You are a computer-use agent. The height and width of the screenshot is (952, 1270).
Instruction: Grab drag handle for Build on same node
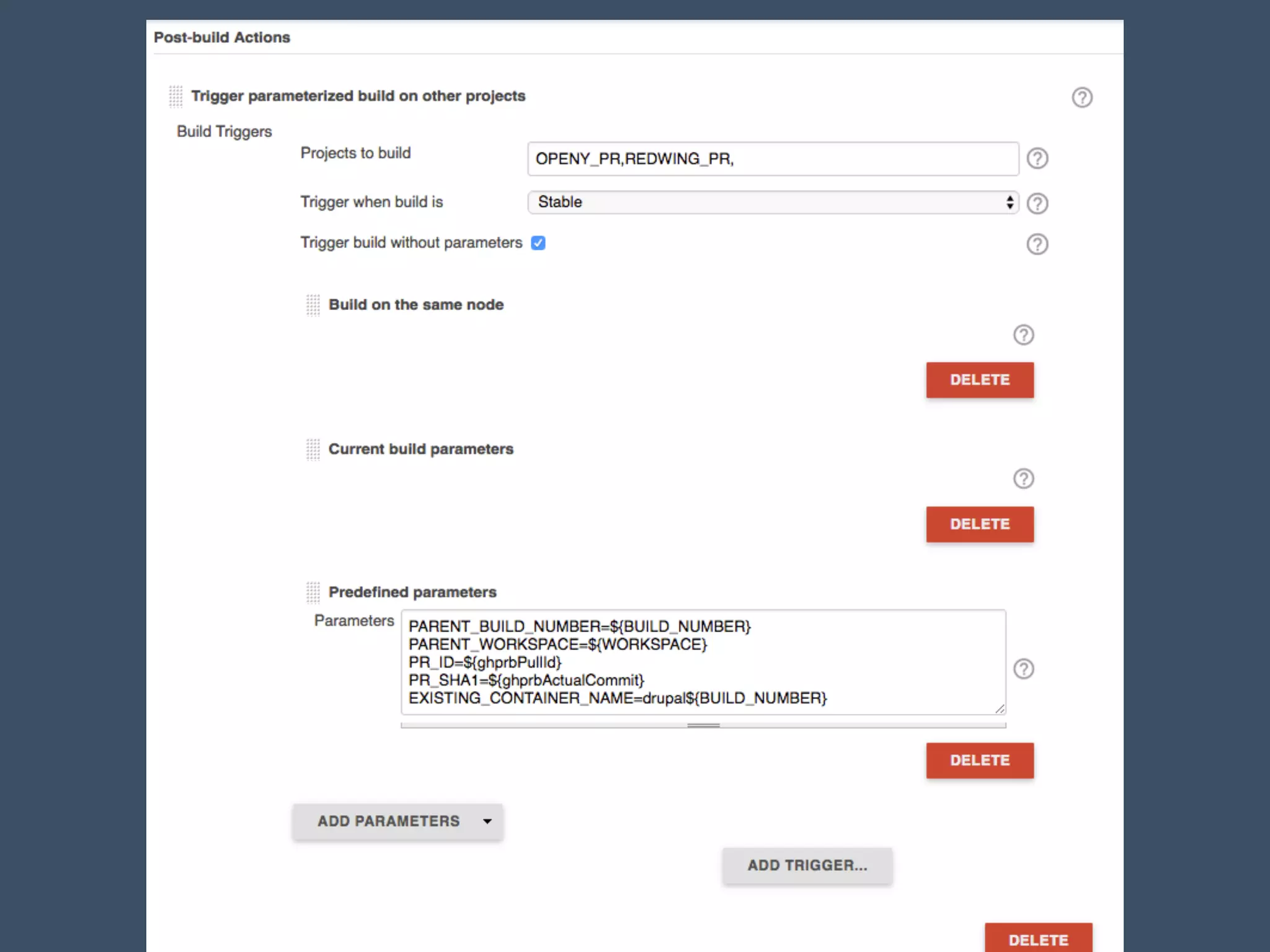pos(313,305)
